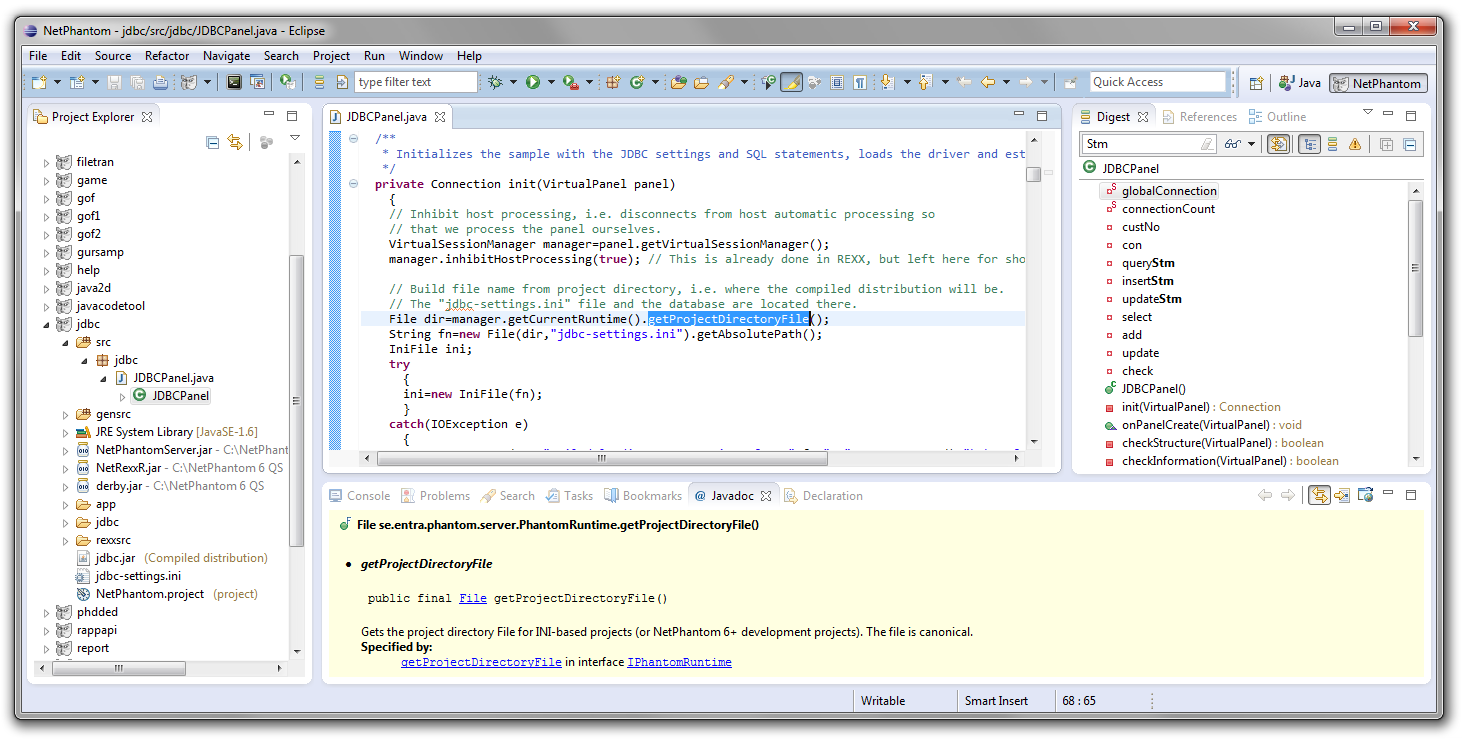Expand the filetran project
1465x740 pixels.
[46, 162]
